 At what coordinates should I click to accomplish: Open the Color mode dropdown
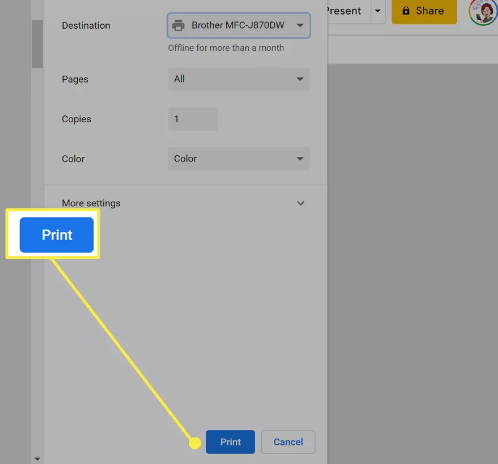pyautogui.click(x=239, y=159)
